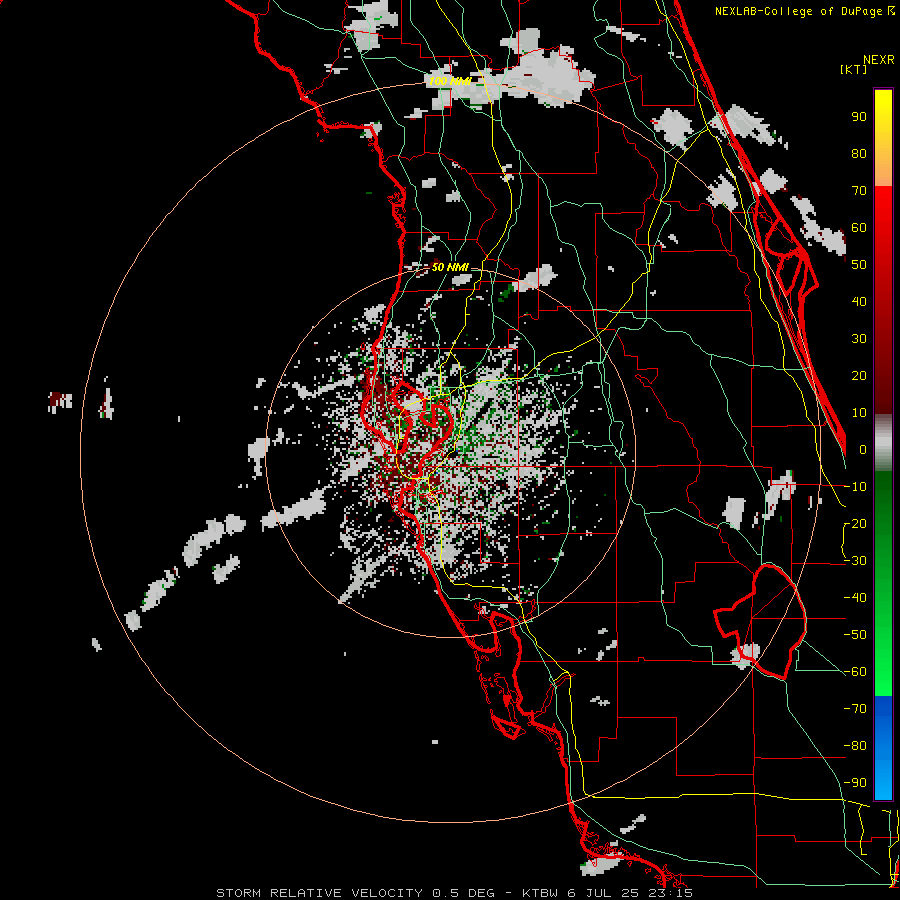The width and height of the screenshot is (900, 900).
Task: Click the NEXR label above the color scale
Action: [879, 60]
